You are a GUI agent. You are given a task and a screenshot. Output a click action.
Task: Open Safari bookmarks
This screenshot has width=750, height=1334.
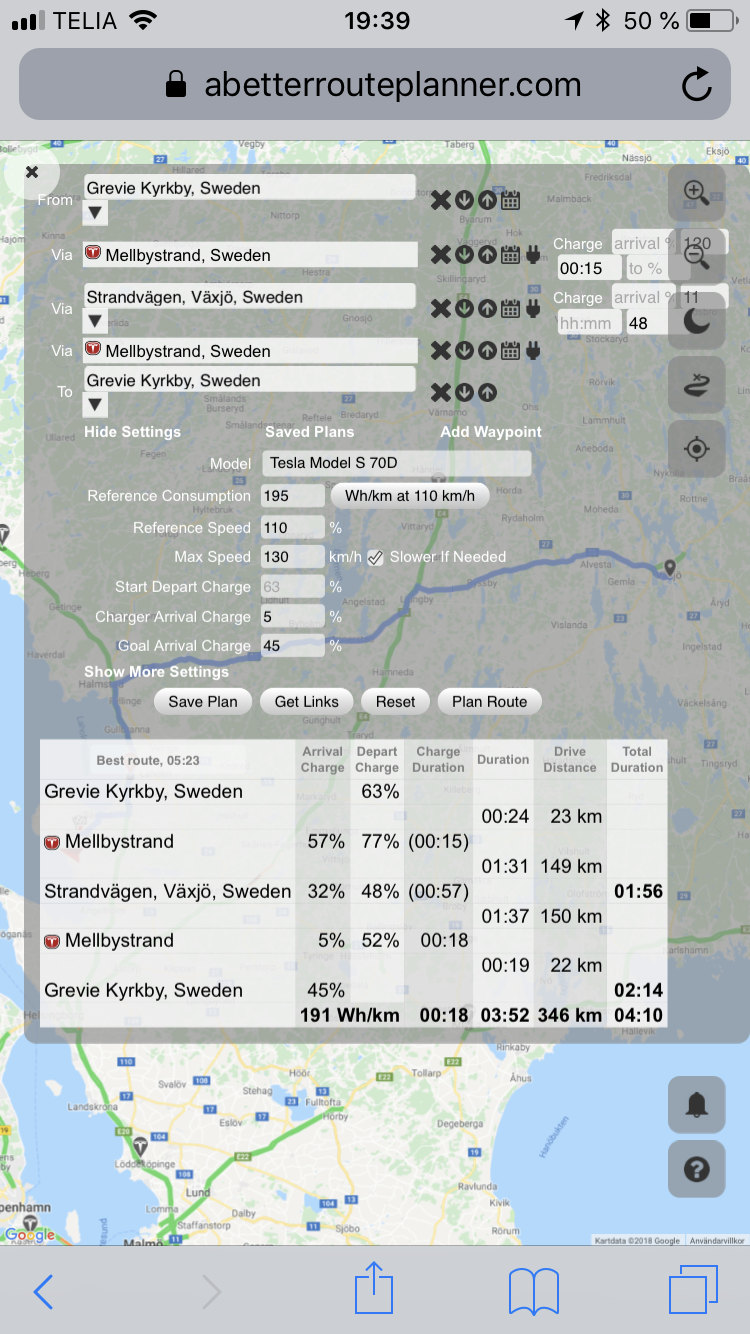pyautogui.click(x=533, y=1292)
